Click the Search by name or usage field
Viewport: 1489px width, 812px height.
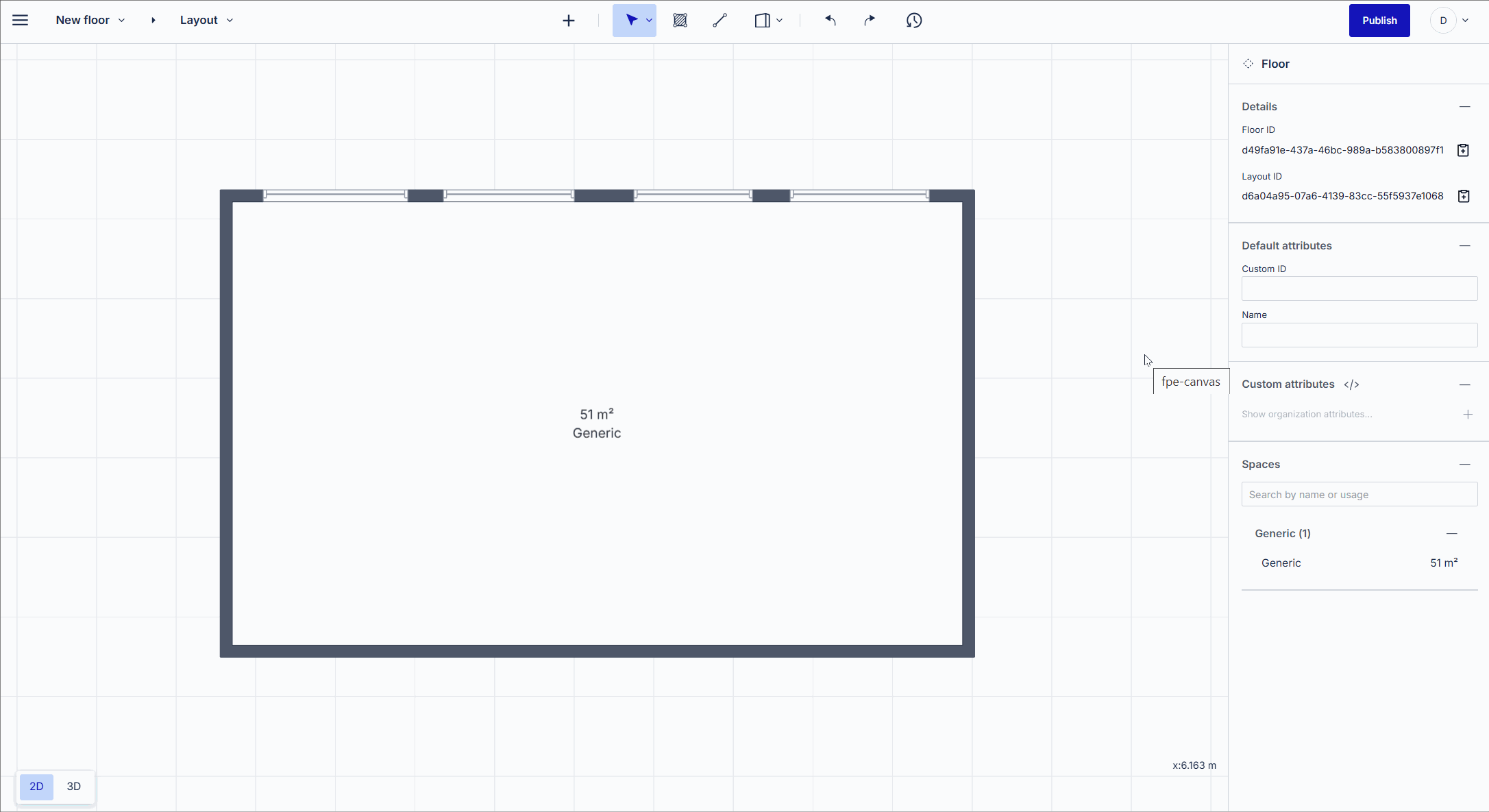coord(1359,495)
